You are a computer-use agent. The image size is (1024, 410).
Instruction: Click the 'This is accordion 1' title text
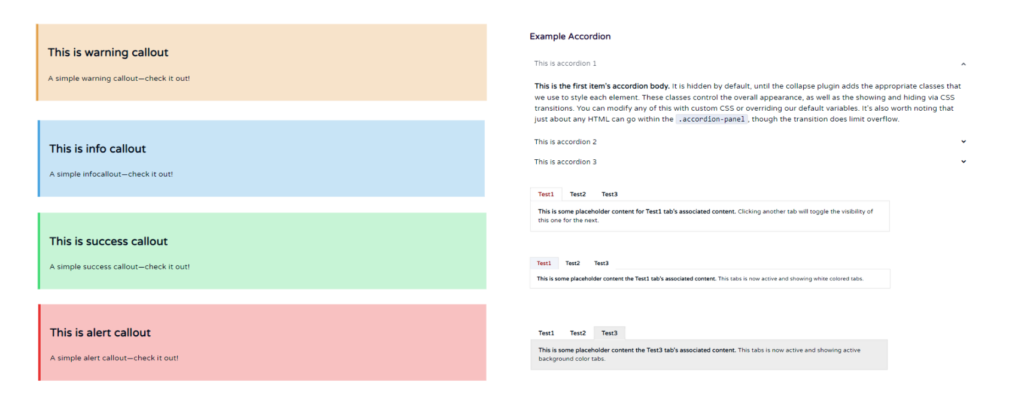pos(565,64)
